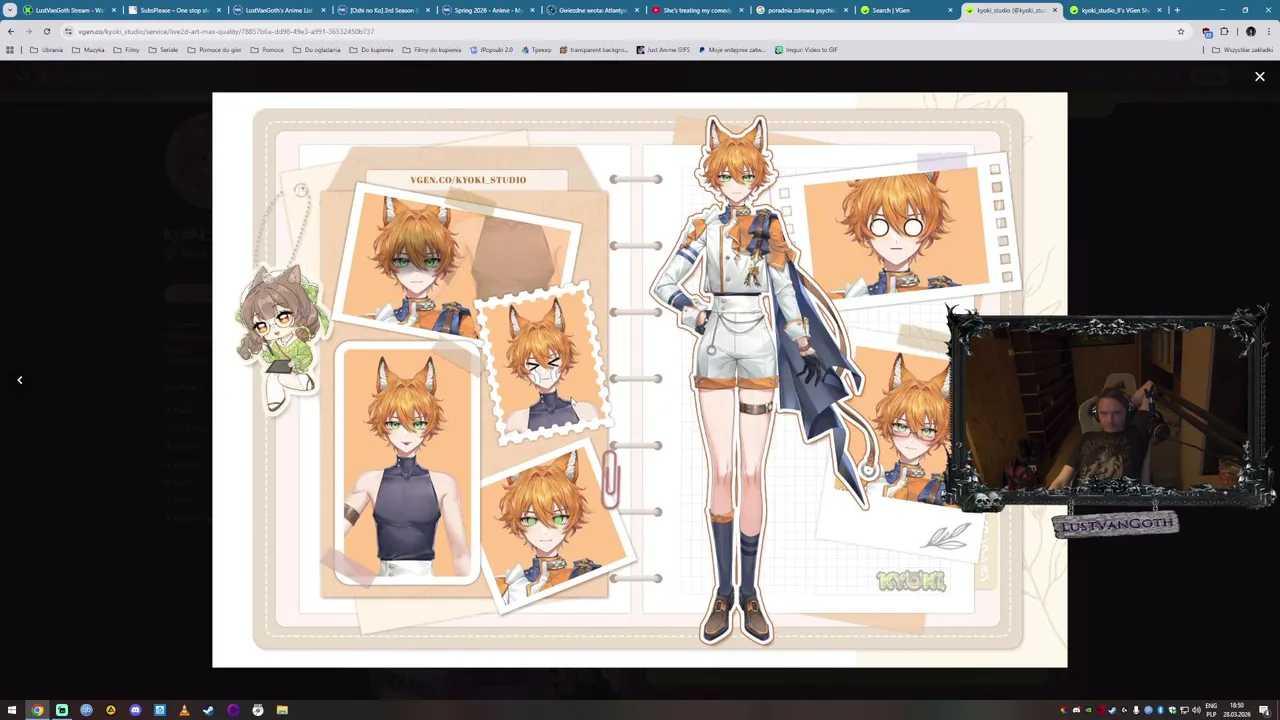Screen dimensions: 1280x720
Task: Open the Do oglądania bookmark folder
Action: pos(316,49)
